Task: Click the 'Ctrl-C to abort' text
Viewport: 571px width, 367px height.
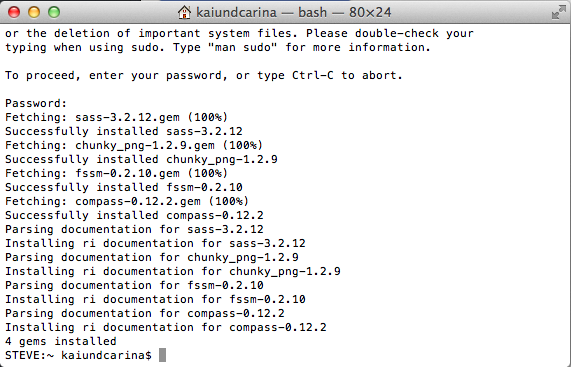Action: pyautogui.click(x=347, y=75)
